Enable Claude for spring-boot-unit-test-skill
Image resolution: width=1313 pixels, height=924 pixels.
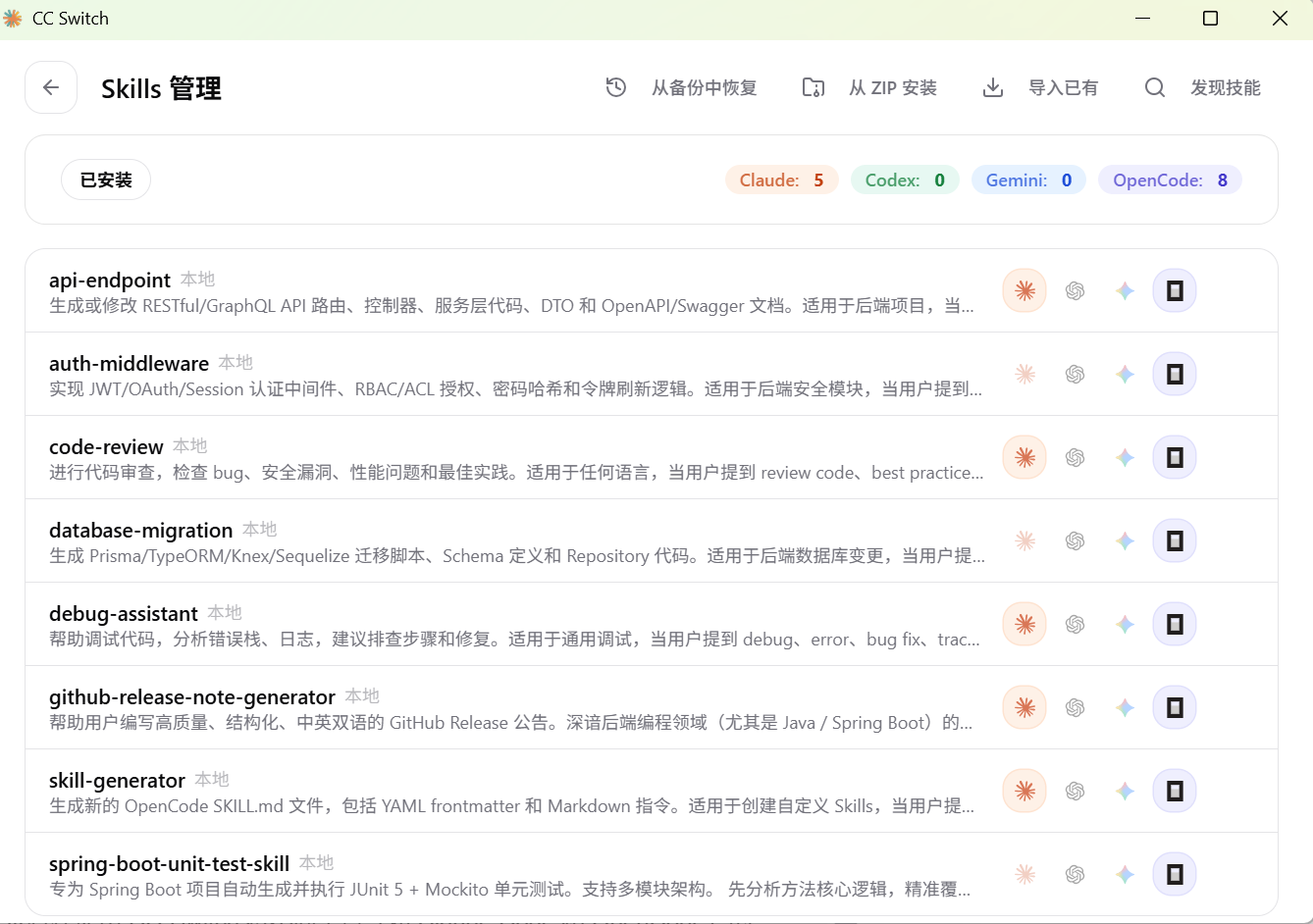[1024, 874]
